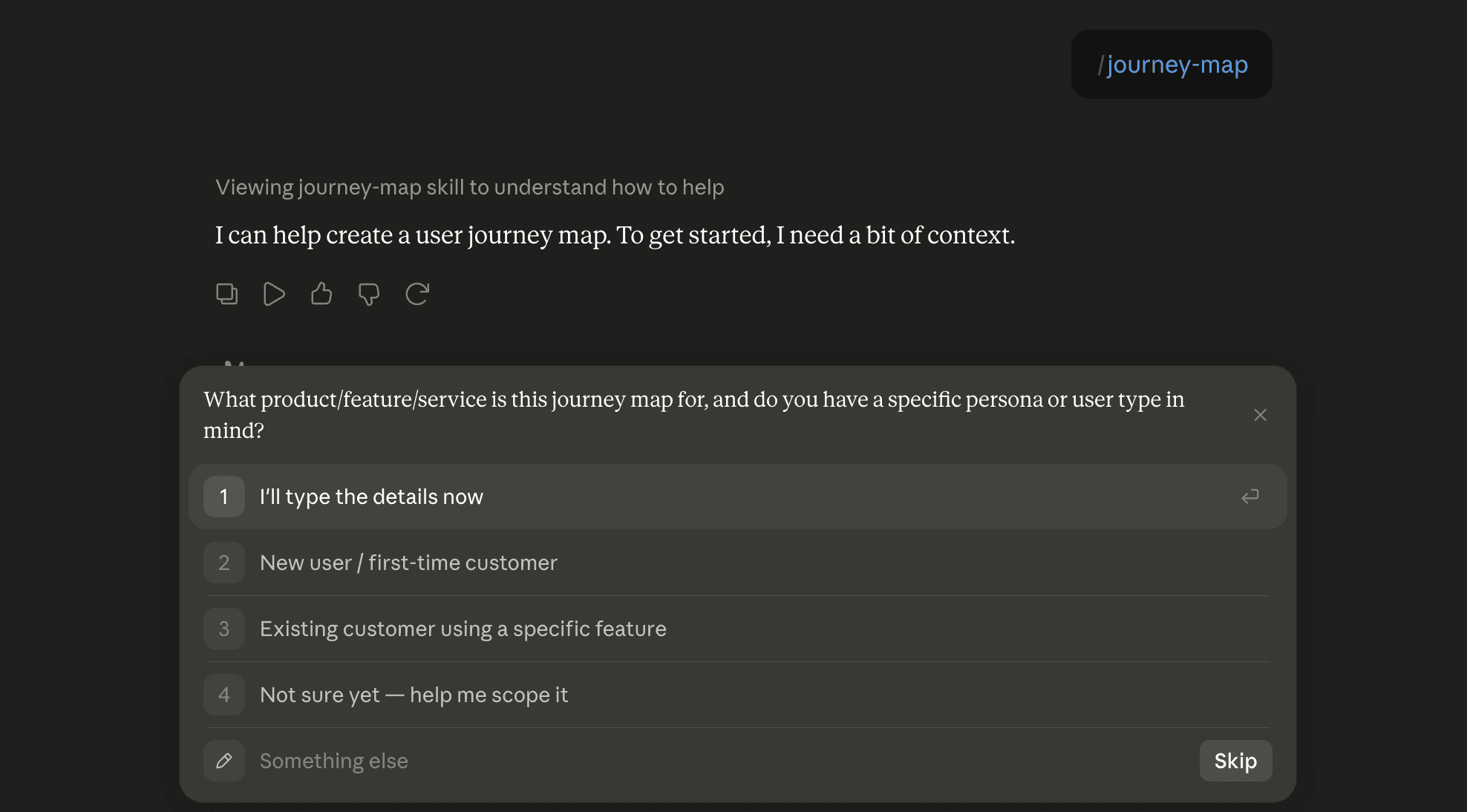1467x812 pixels.
Task: Click the pencil edit icon
Action: click(224, 761)
